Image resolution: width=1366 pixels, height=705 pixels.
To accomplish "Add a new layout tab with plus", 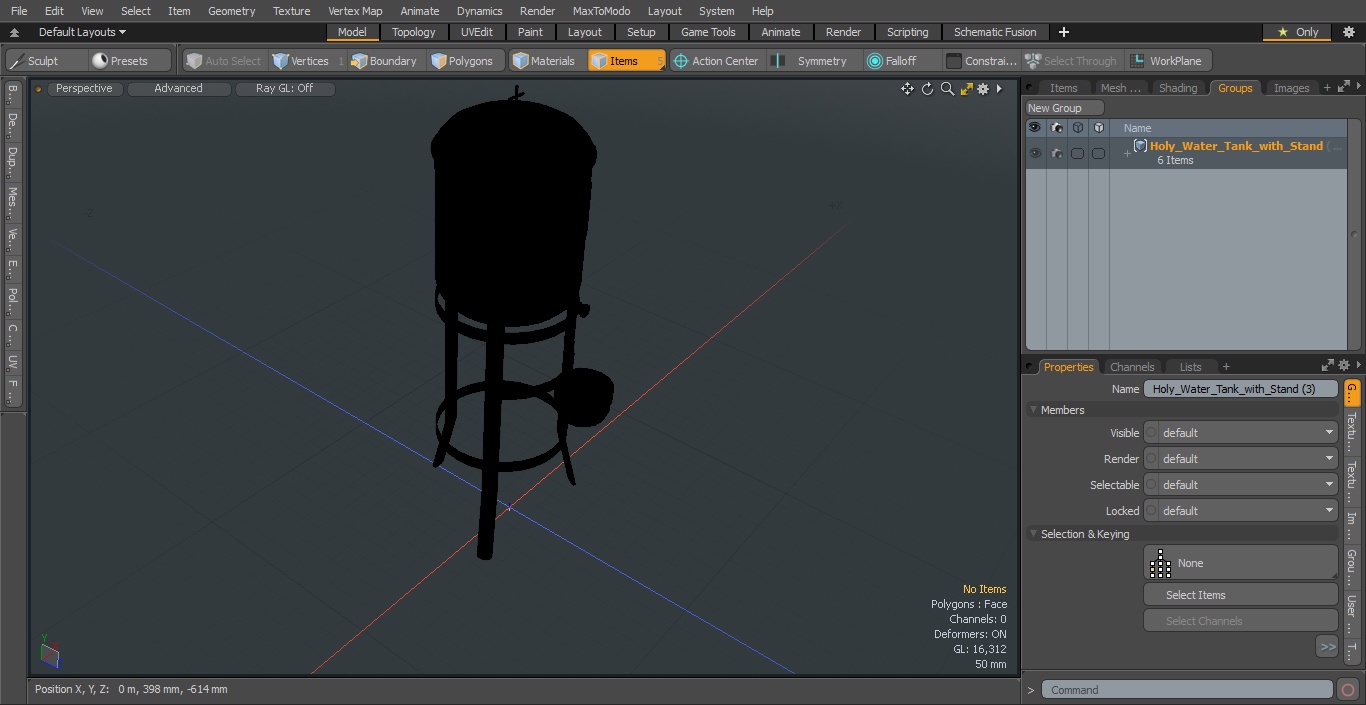I will click(1064, 32).
